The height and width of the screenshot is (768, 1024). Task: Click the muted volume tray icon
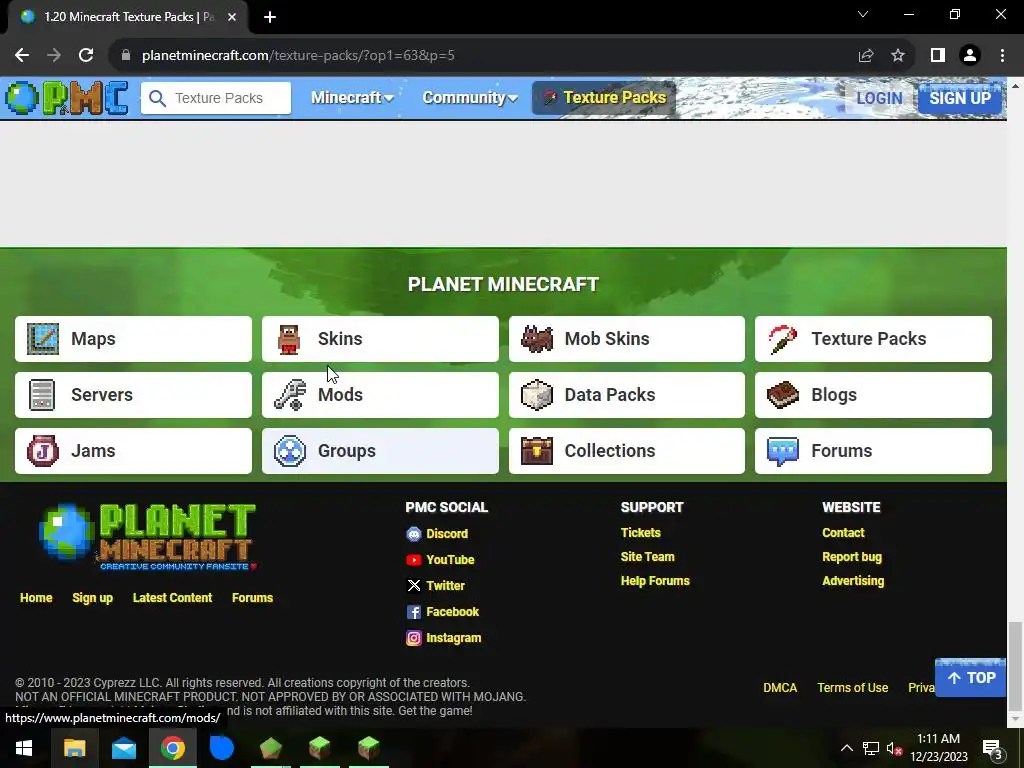point(894,748)
